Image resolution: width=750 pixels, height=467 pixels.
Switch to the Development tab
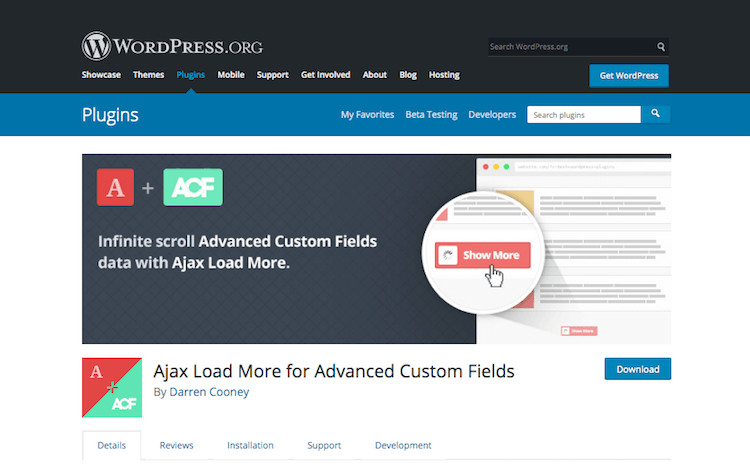[403, 445]
